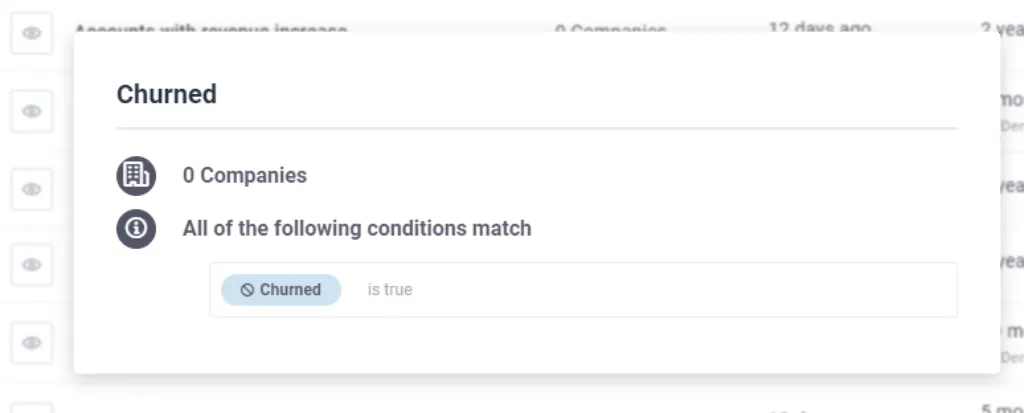Open the Accounts with revenue increase row

point(210,30)
